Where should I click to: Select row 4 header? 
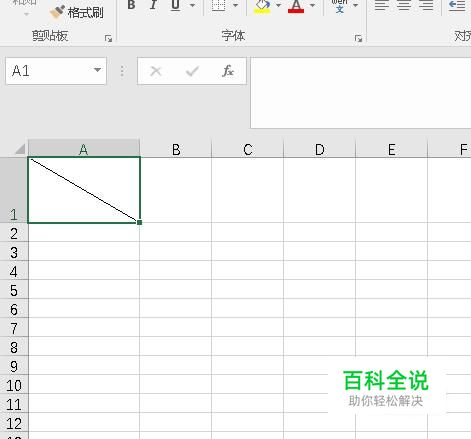tap(14, 271)
